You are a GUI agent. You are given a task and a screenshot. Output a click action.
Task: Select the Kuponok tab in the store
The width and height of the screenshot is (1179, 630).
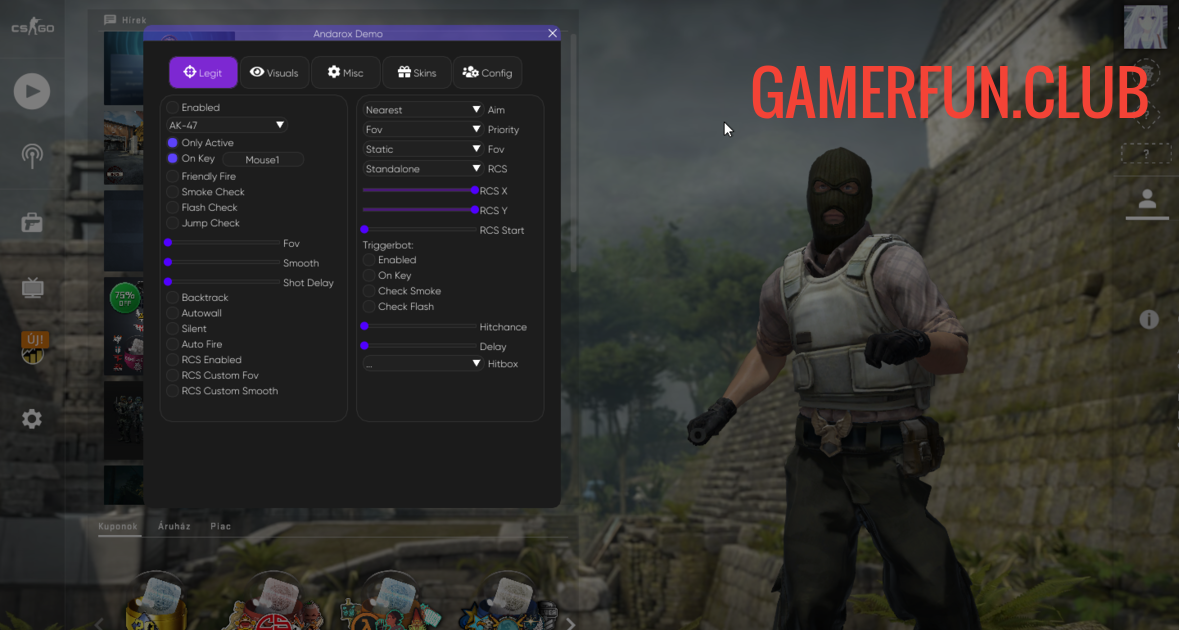[x=118, y=526]
